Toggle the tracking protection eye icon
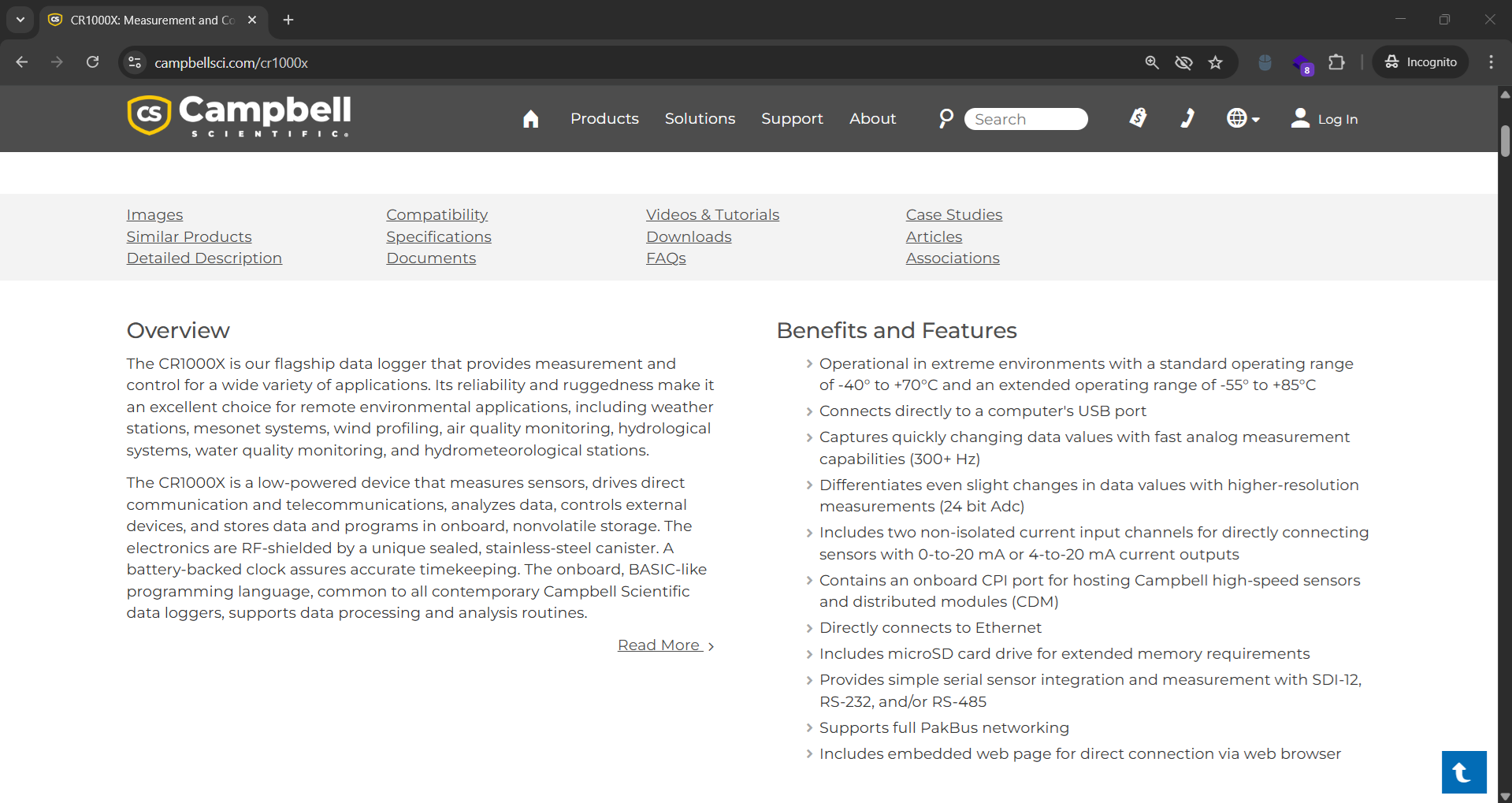 tap(1183, 62)
